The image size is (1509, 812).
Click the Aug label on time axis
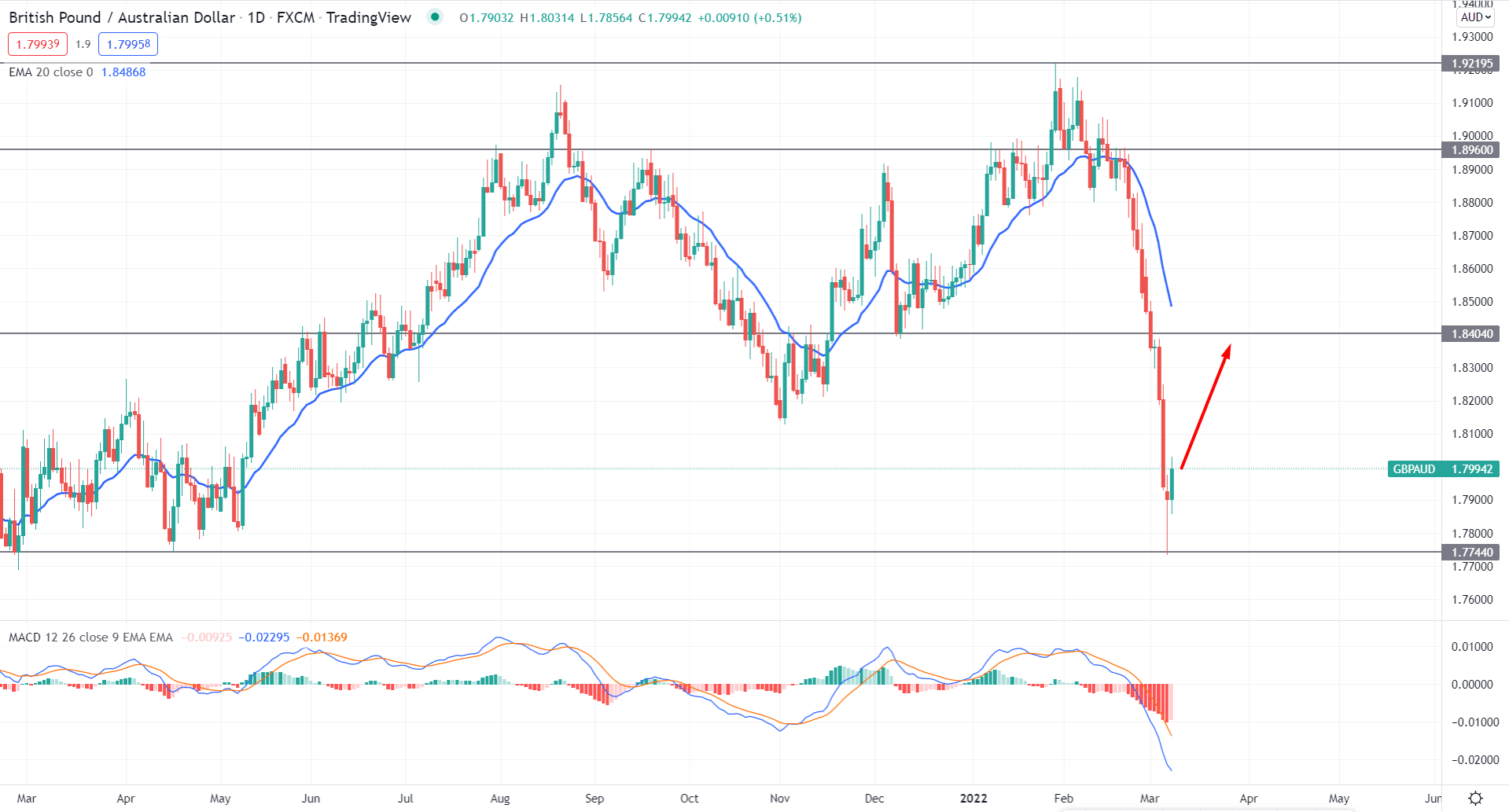pos(500,798)
